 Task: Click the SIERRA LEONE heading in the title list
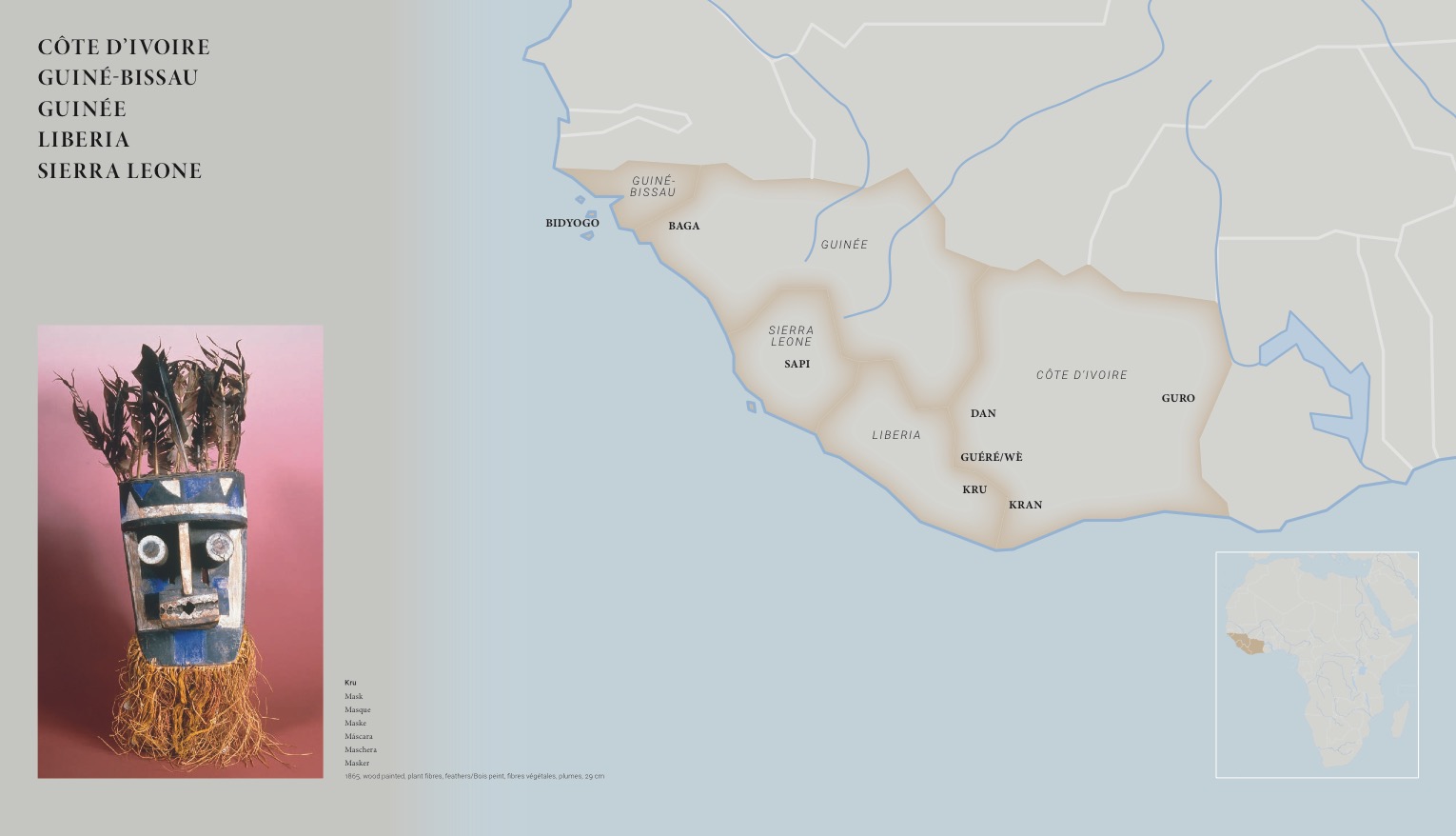click(x=120, y=171)
